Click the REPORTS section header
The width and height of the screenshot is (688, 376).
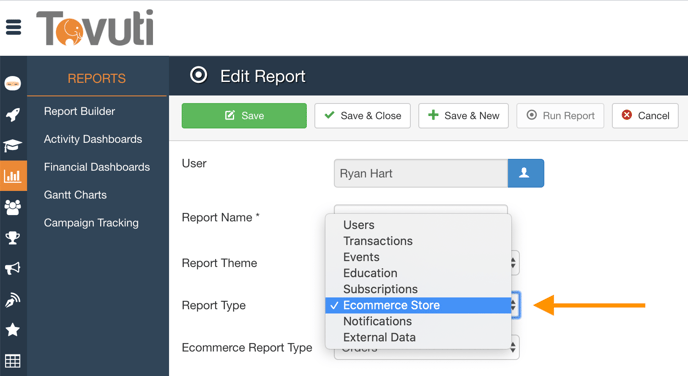[x=97, y=78]
